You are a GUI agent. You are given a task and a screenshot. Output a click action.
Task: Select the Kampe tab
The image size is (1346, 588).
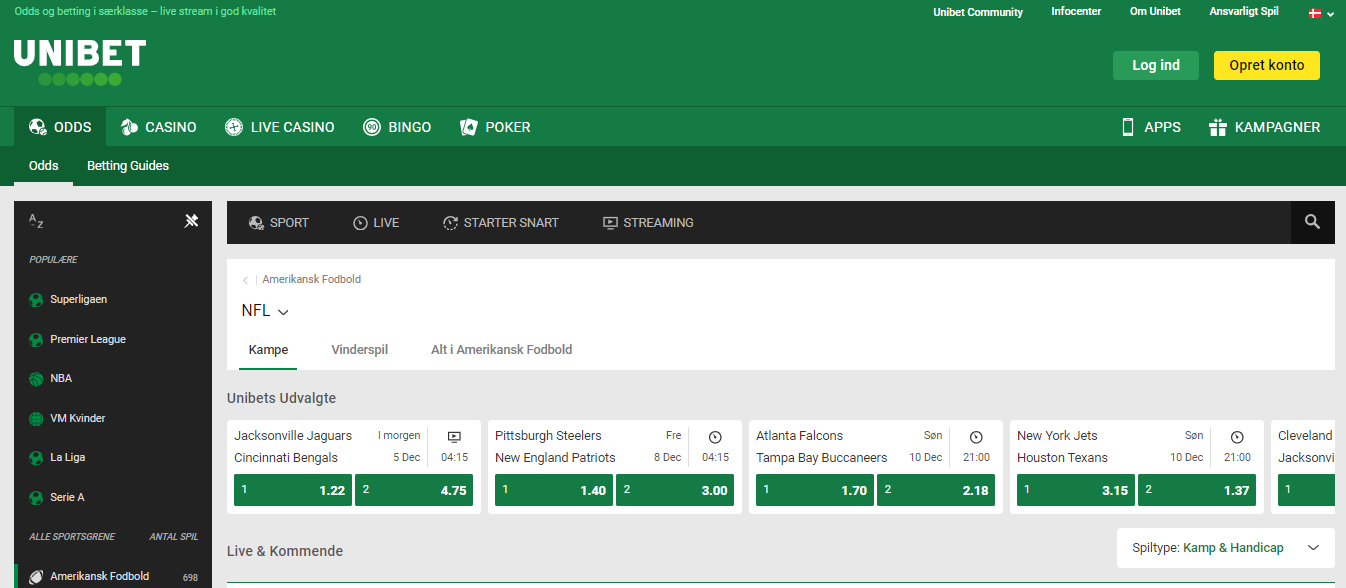click(x=268, y=350)
